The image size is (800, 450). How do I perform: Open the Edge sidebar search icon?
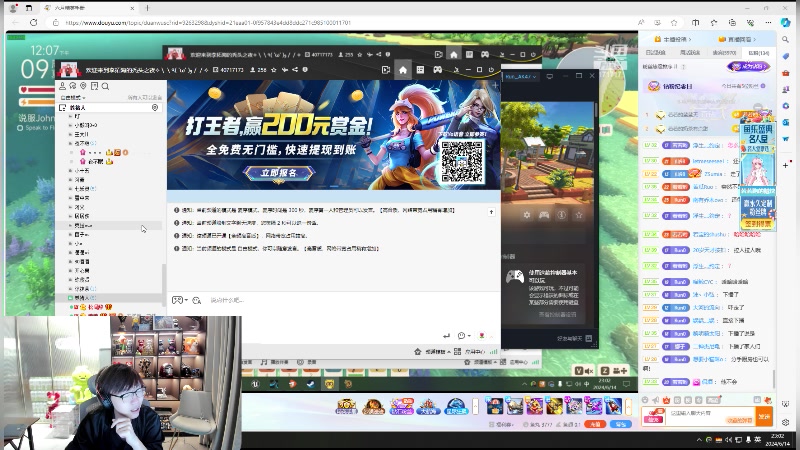(786, 39)
